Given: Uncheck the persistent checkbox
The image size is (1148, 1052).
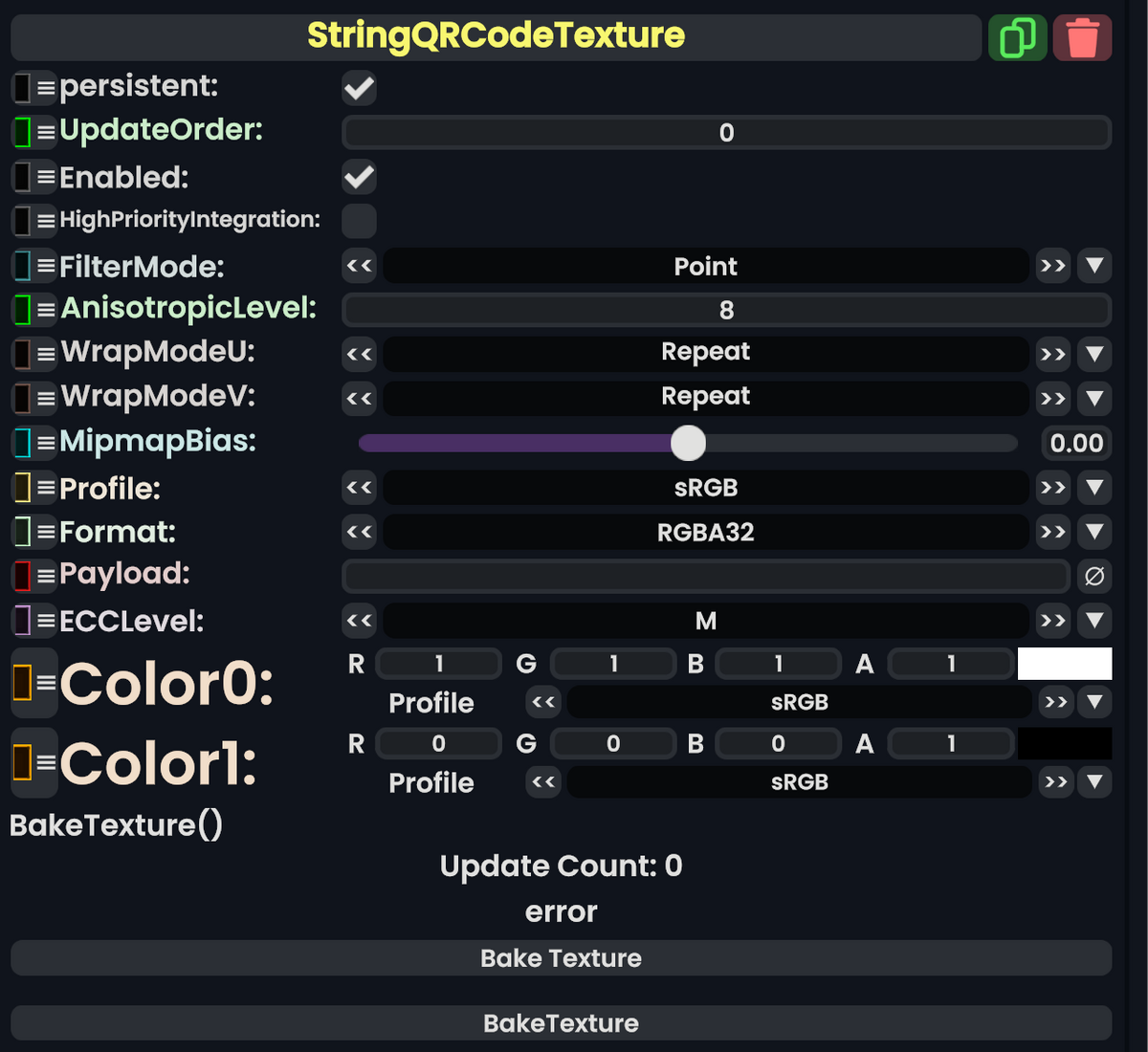Looking at the screenshot, I should click(359, 88).
